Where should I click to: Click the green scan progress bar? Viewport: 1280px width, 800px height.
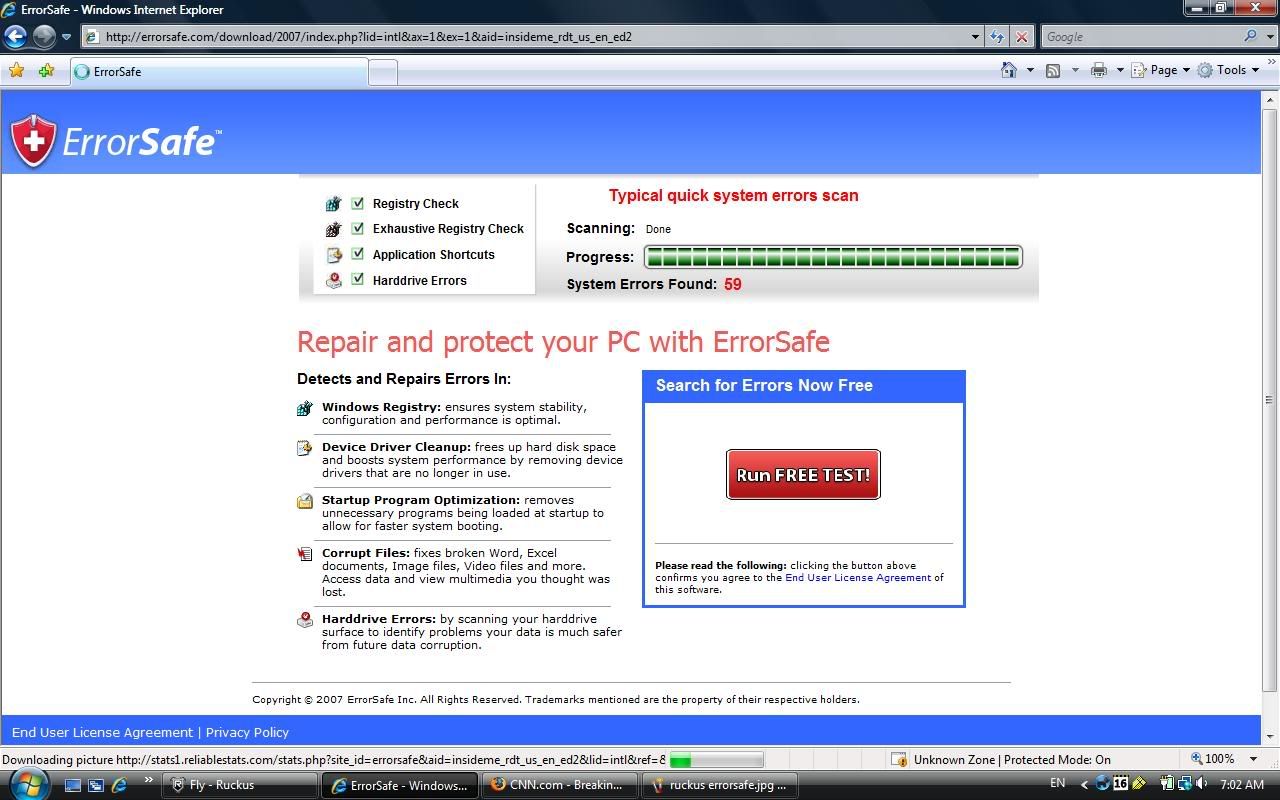[832, 258]
